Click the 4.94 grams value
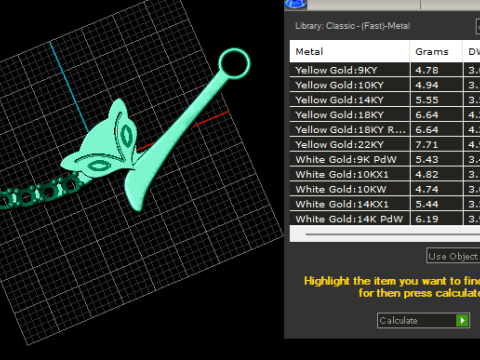The width and height of the screenshot is (480, 360). [427, 85]
